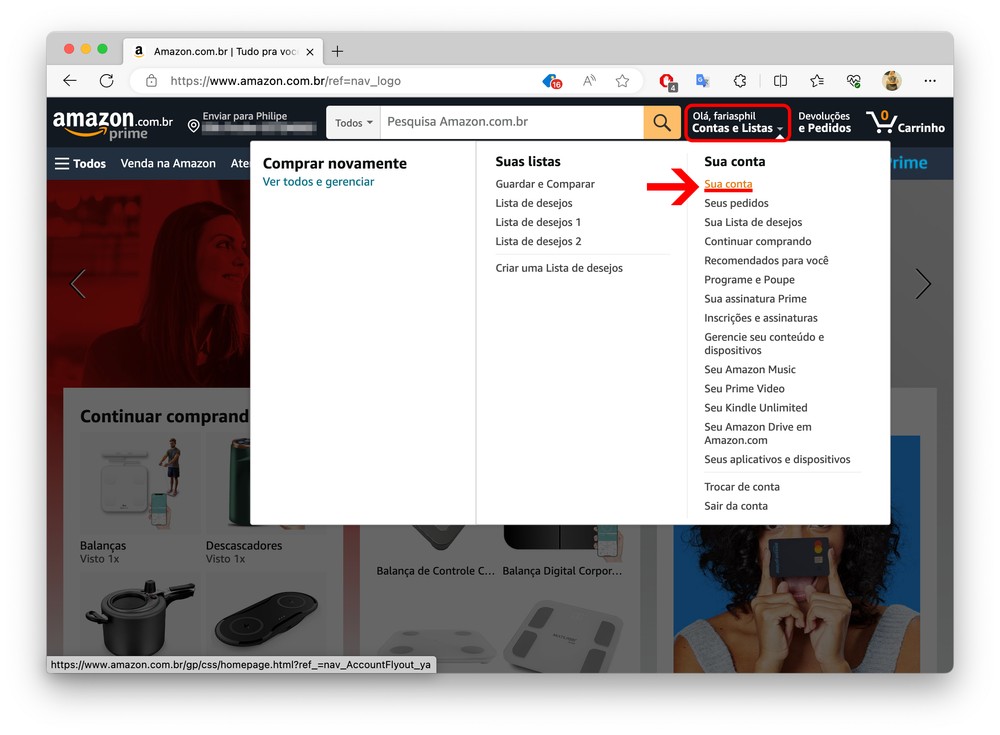Click the Amazon.com.br prime logo

[x=113, y=124]
